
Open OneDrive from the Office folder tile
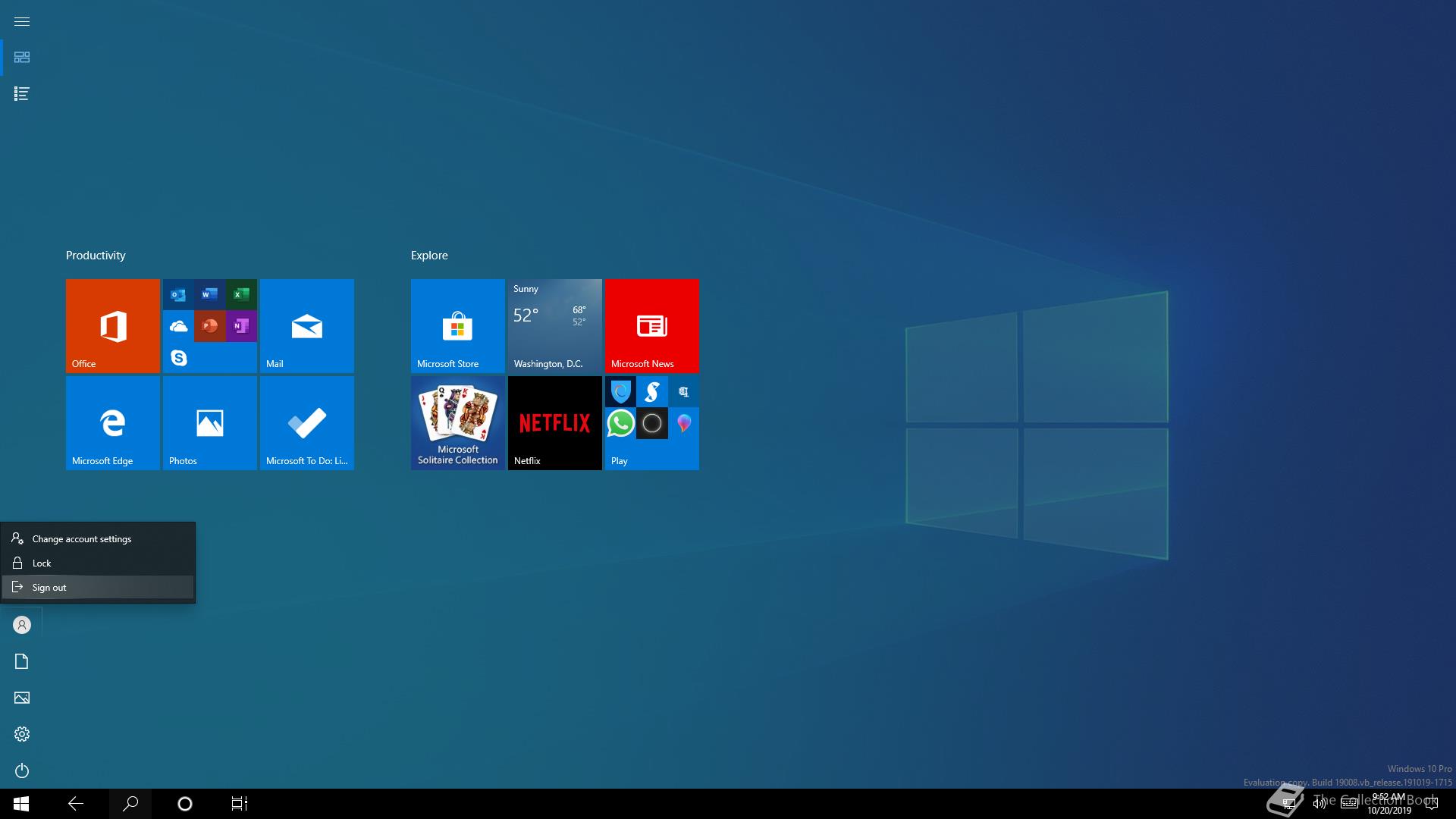pos(178,326)
